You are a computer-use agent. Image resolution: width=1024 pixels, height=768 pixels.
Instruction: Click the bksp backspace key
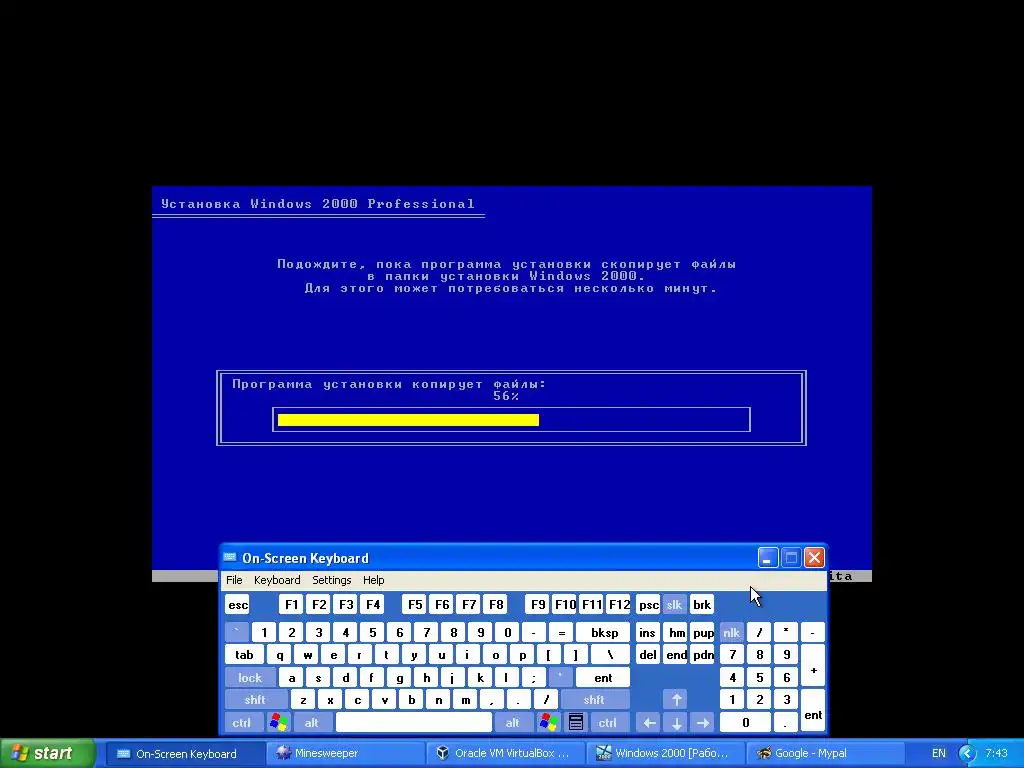pos(605,632)
